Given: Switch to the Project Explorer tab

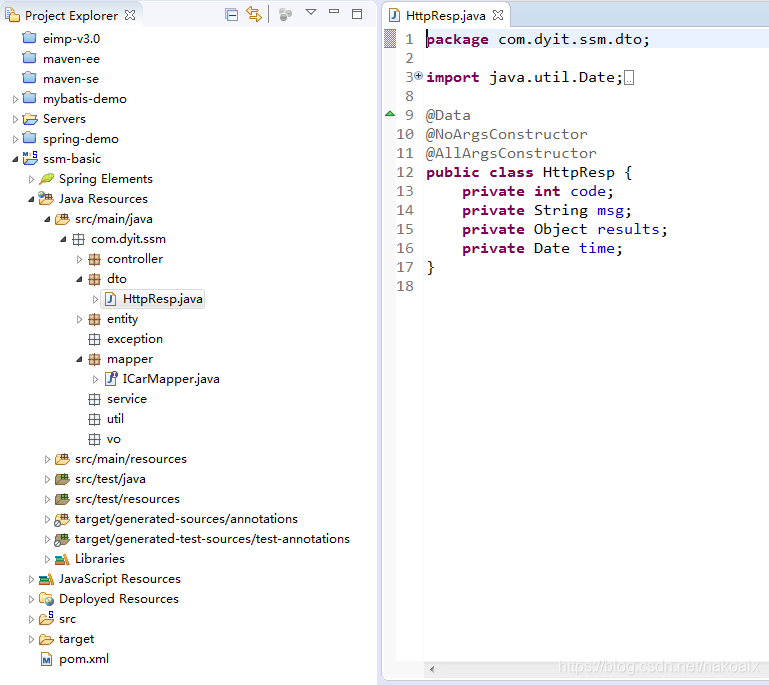Looking at the screenshot, I should [70, 16].
